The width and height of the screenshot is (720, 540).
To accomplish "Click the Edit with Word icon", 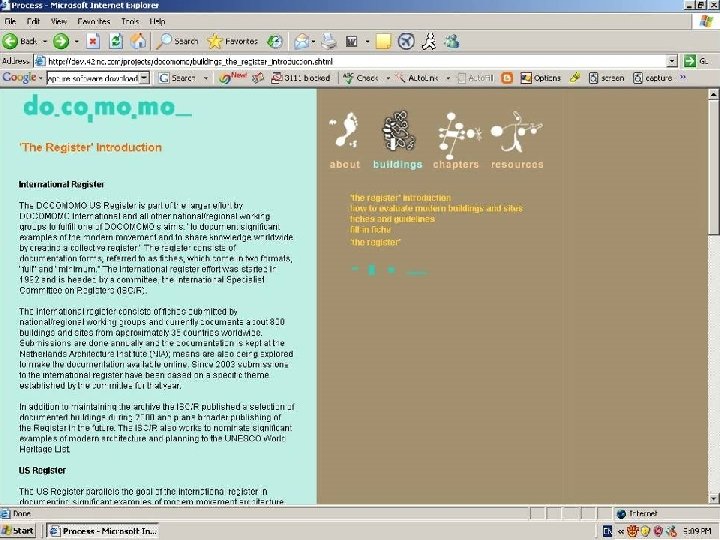I will (351, 42).
